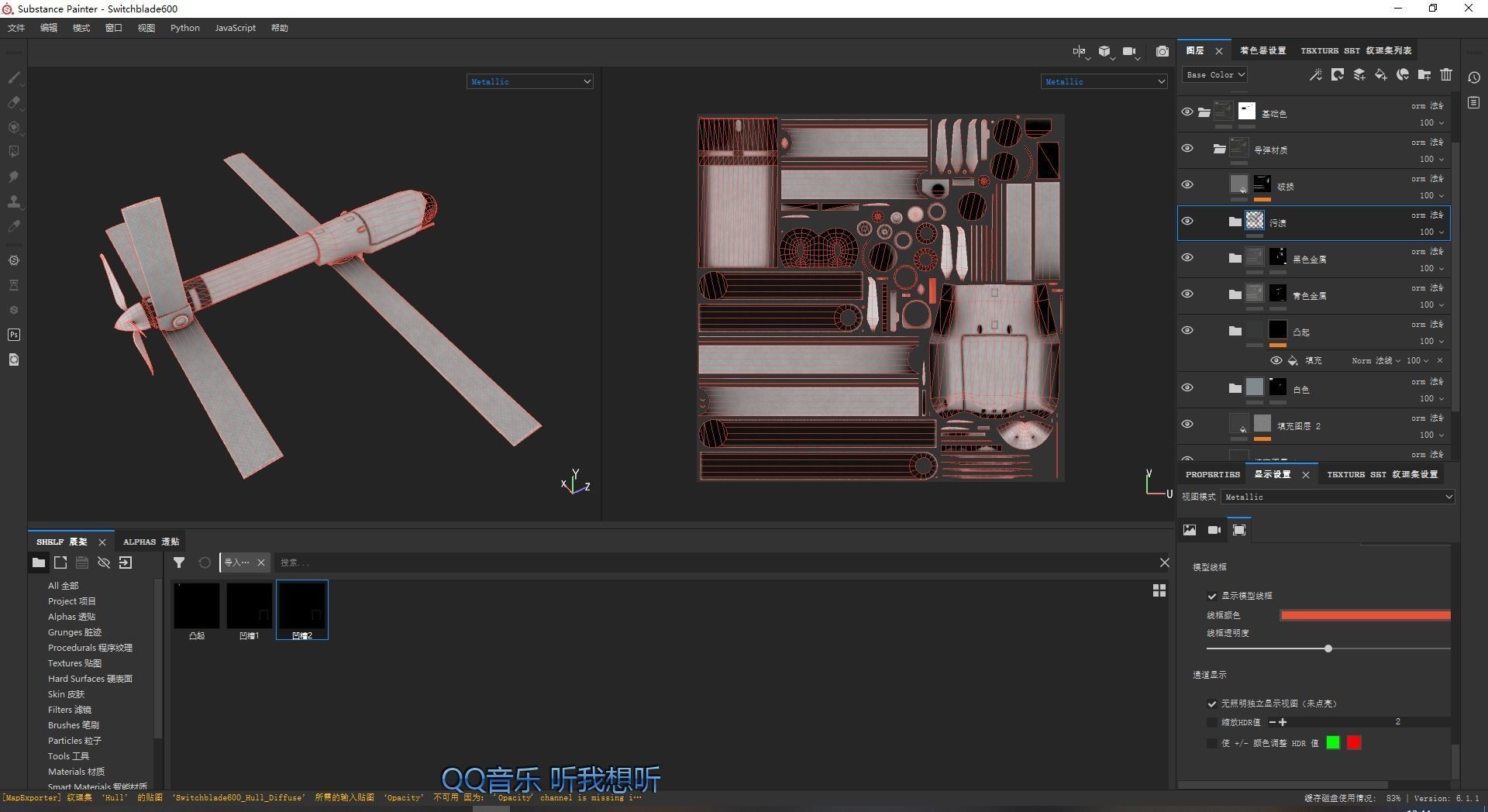The image size is (1488, 812).
Task: Add a new folder in layers panel
Action: [1424, 74]
